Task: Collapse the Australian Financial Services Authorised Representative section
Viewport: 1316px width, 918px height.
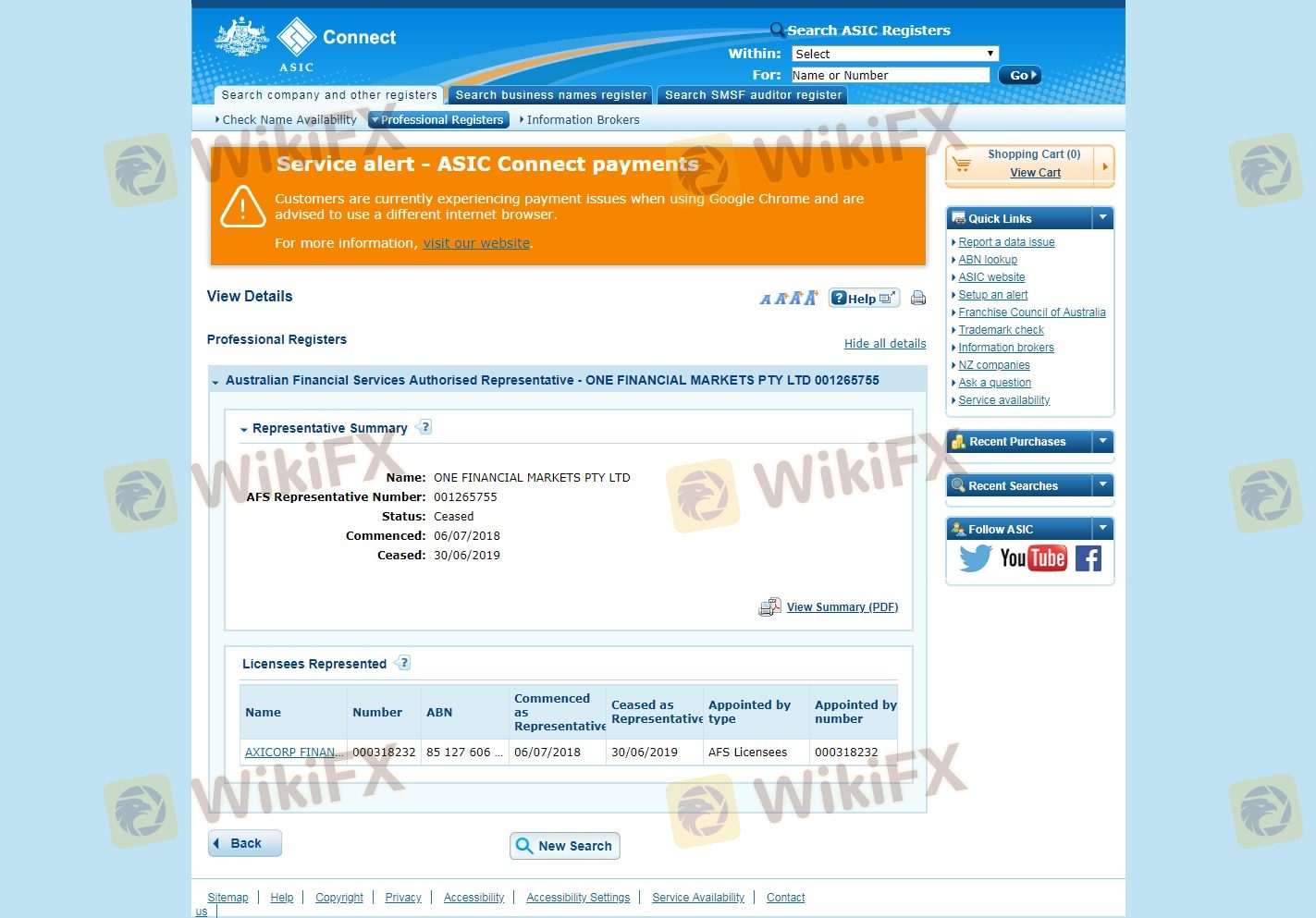Action: (x=215, y=382)
